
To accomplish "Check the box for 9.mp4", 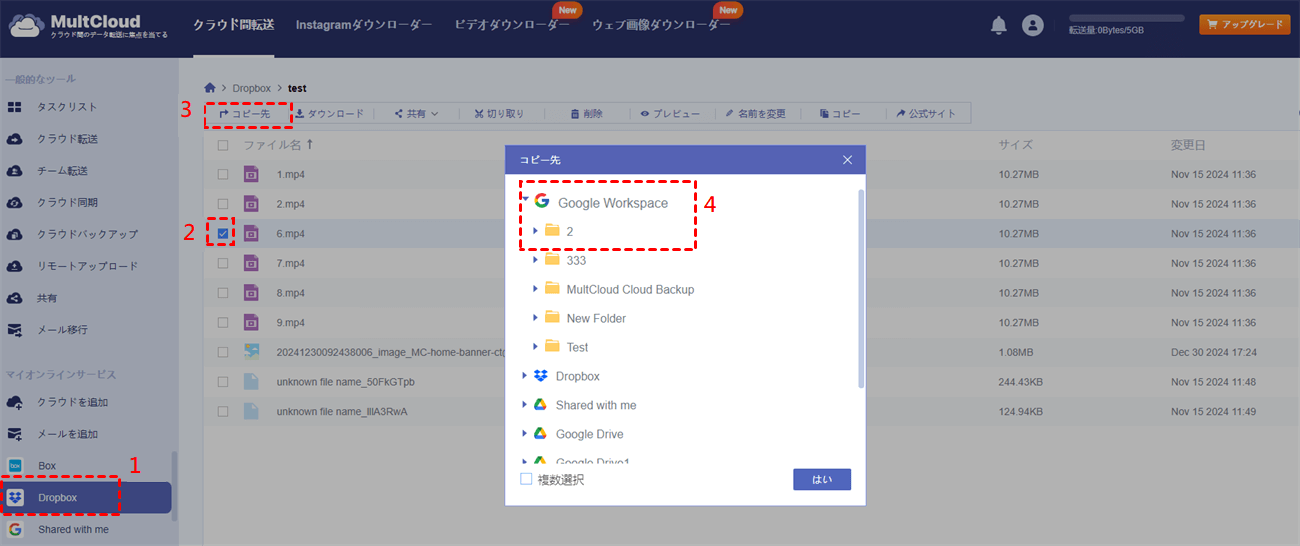I will (x=223, y=323).
